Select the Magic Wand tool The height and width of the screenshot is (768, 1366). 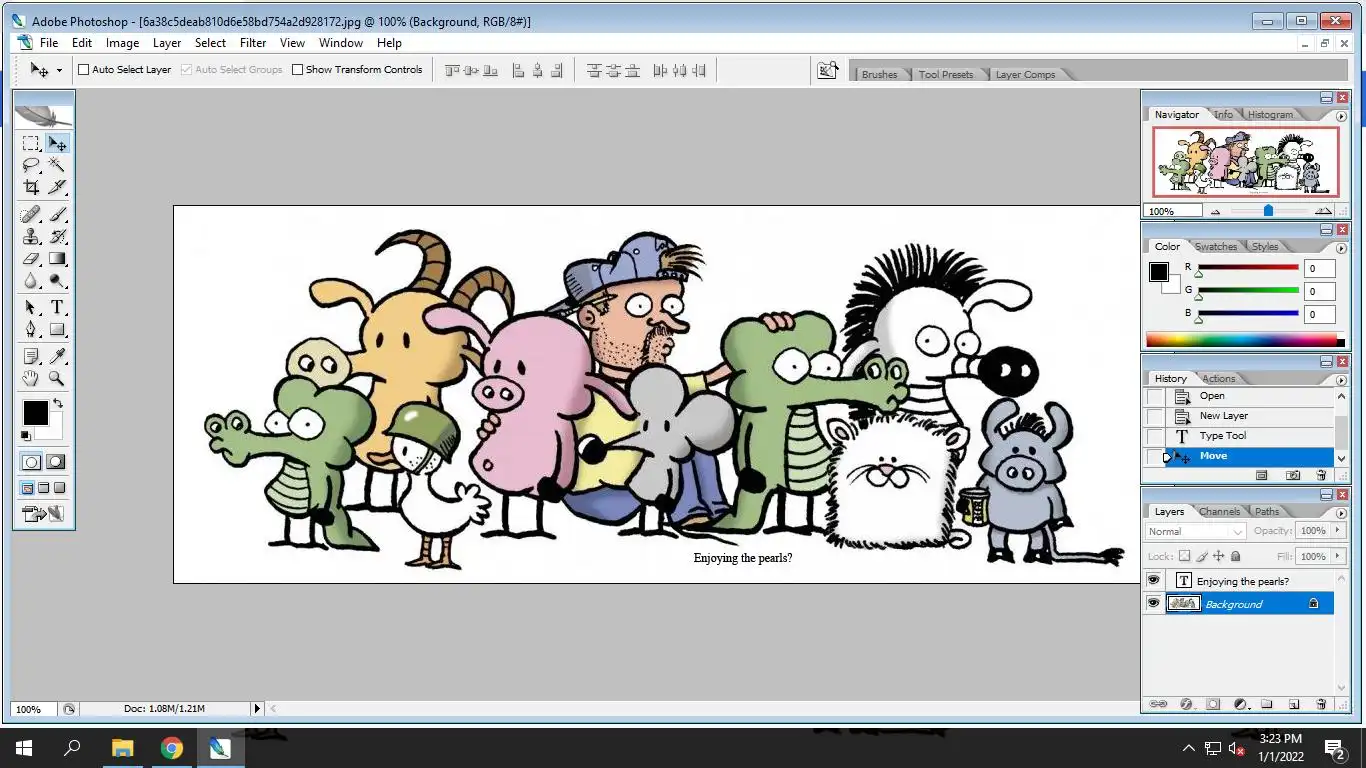57,165
